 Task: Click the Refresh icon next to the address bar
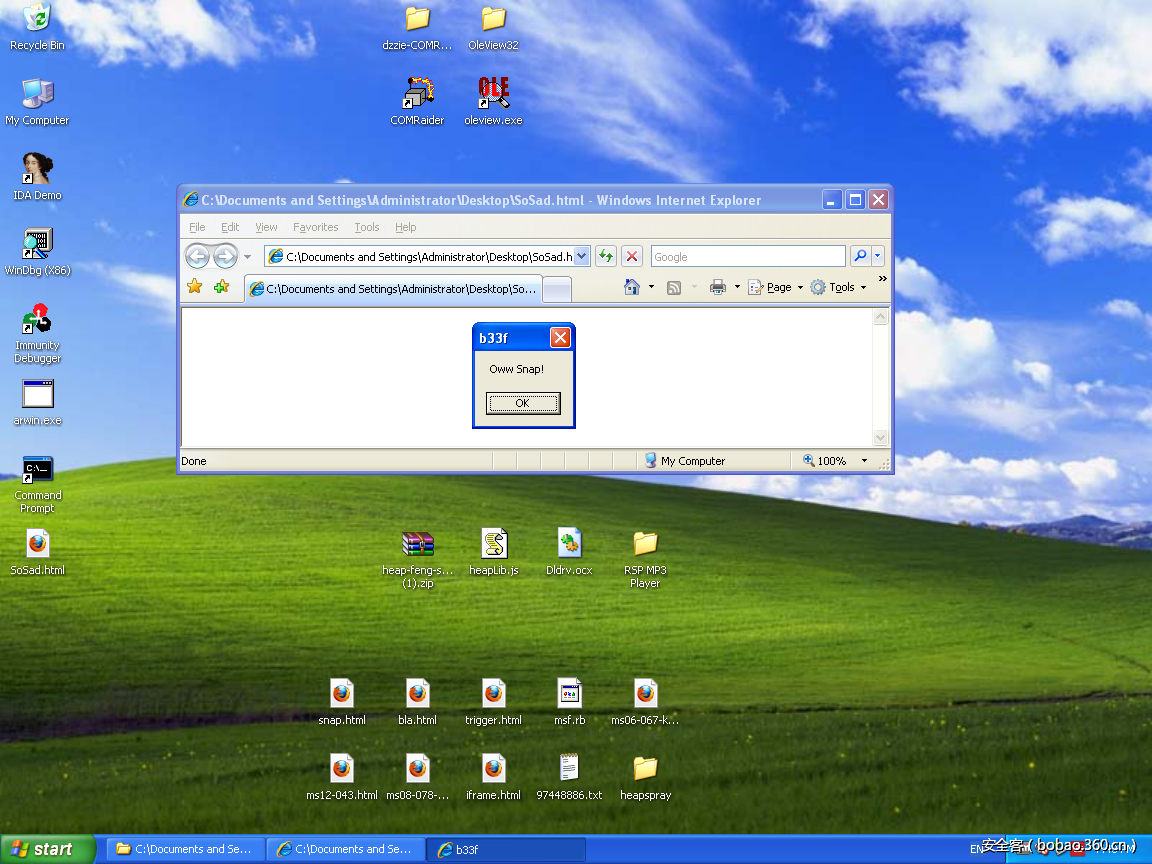pos(605,256)
